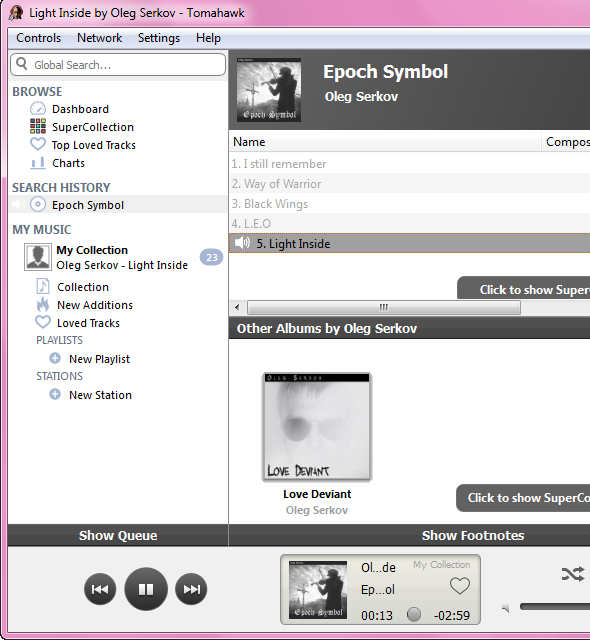Open Loved Tracks under My Collection

(x=88, y=323)
